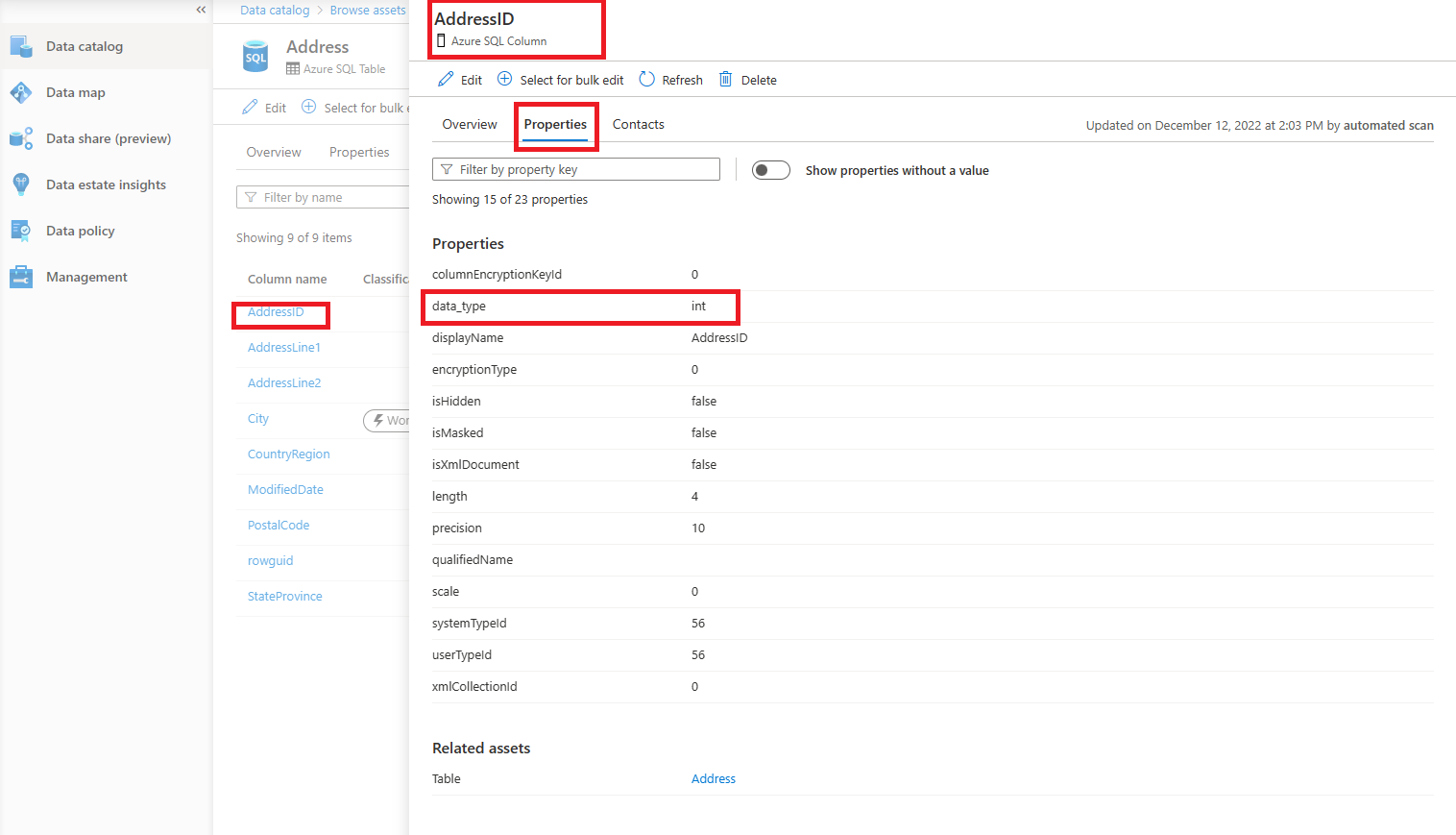Screen dimensions: 1456x835
Task: Click the xmlCollectionId property name
Action: (x=474, y=687)
